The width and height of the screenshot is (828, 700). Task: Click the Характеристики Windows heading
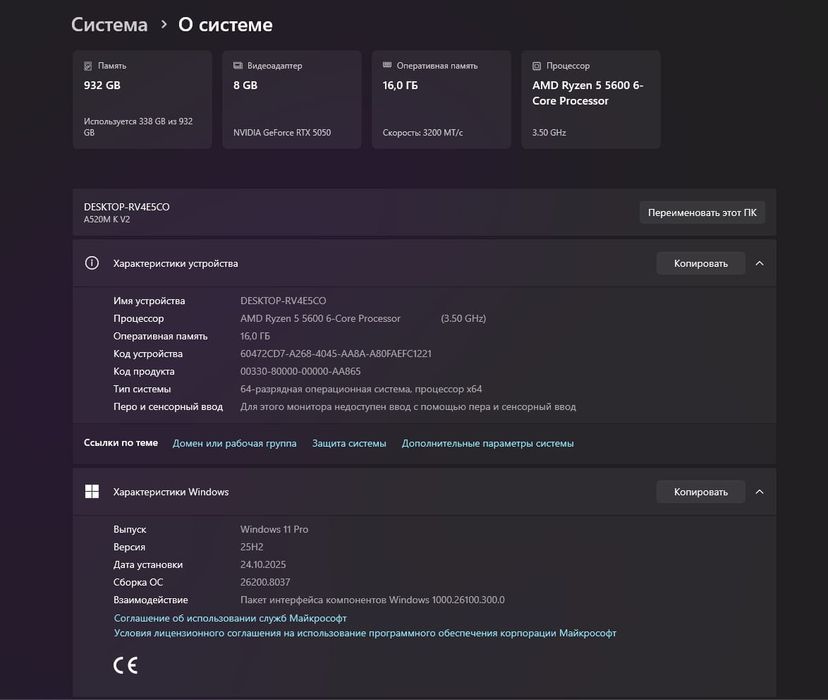pyautogui.click(x=171, y=492)
